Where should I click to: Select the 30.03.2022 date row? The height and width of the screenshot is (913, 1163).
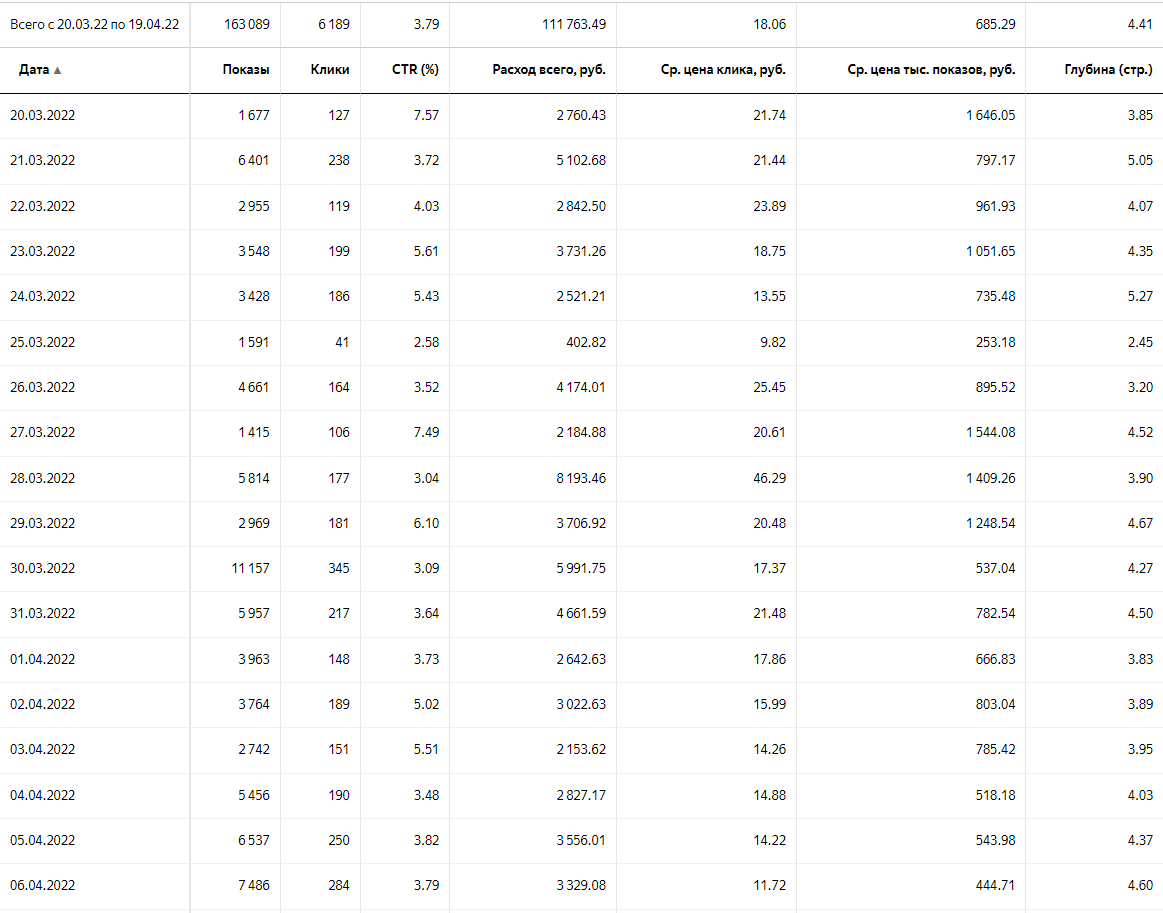(43, 568)
